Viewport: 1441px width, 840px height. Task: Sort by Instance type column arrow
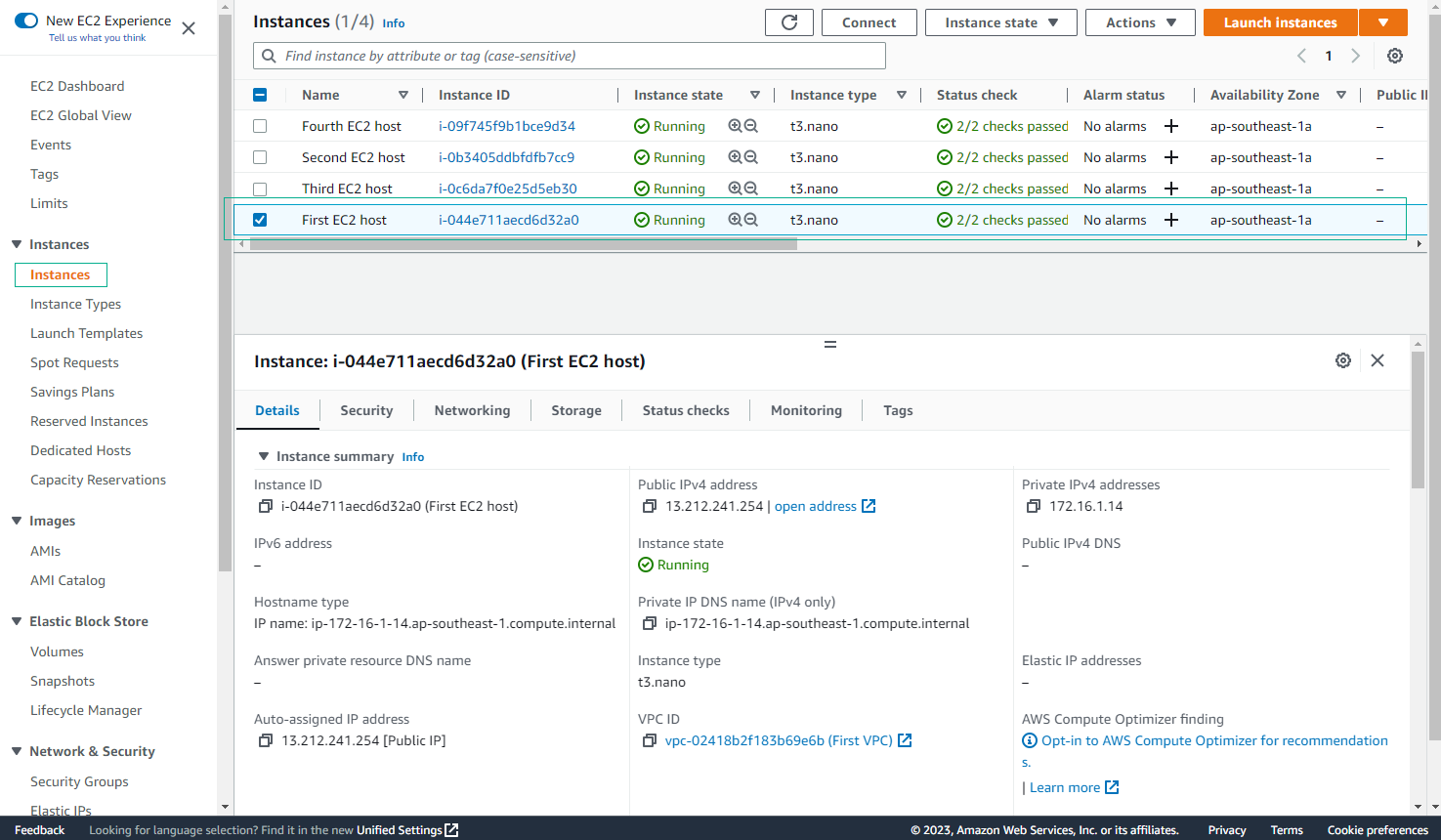(902, 95)
